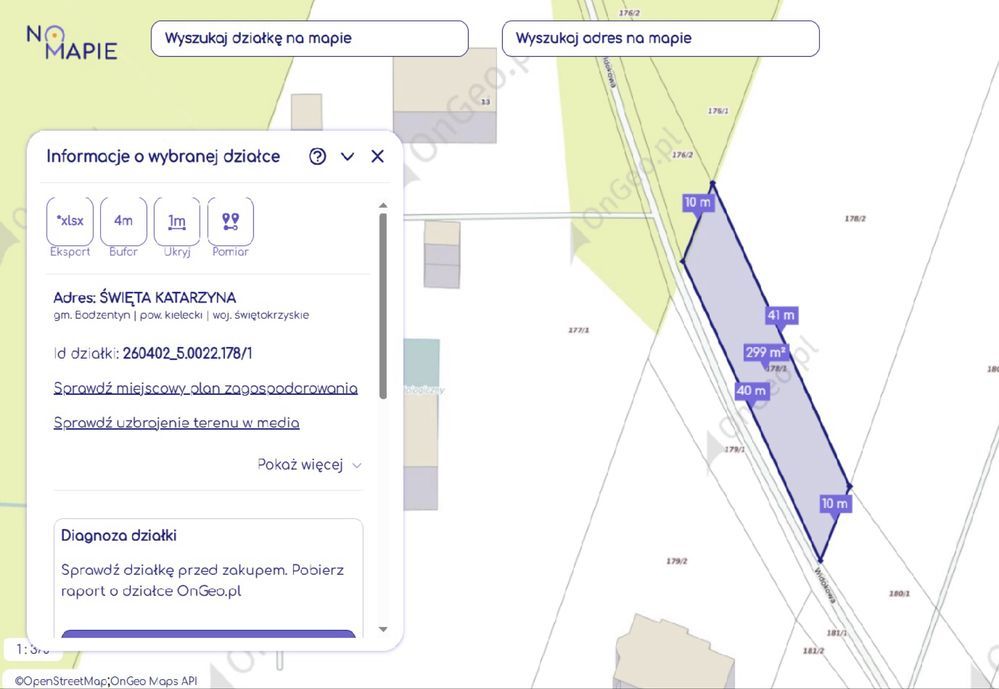
Task: Select parcel id 260402_5.0022.178/1 text
Action: (x=187, y=353)
